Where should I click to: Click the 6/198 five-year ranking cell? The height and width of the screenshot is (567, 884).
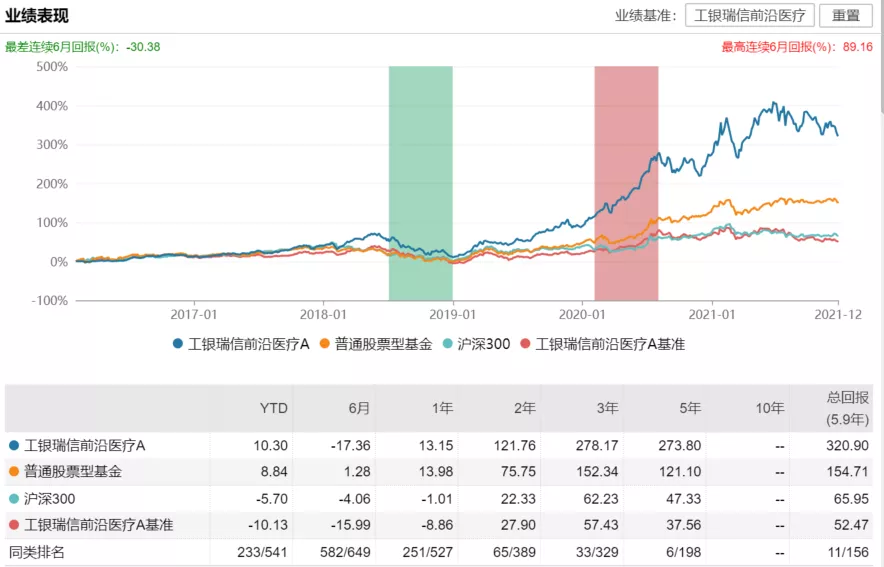tap(681, 552)
